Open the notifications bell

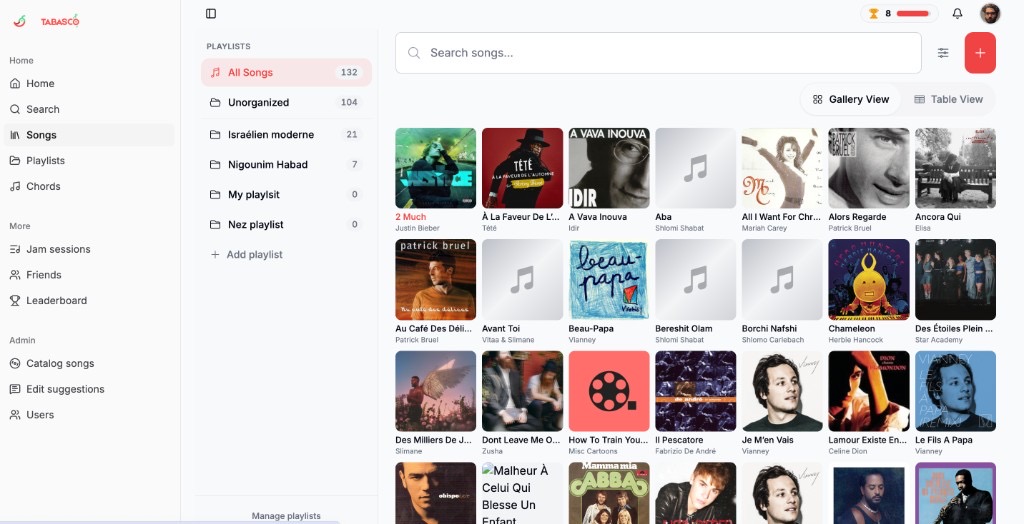click(957, 14)
